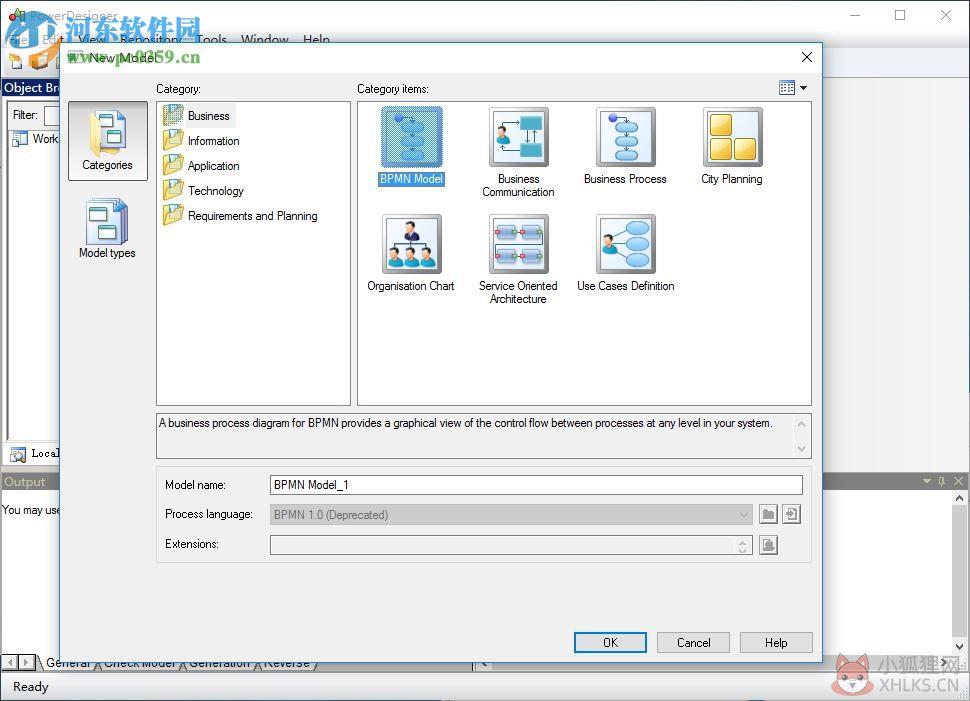Select the BPMN Model category item
970x701 pixels.
[x=412, y=146]
